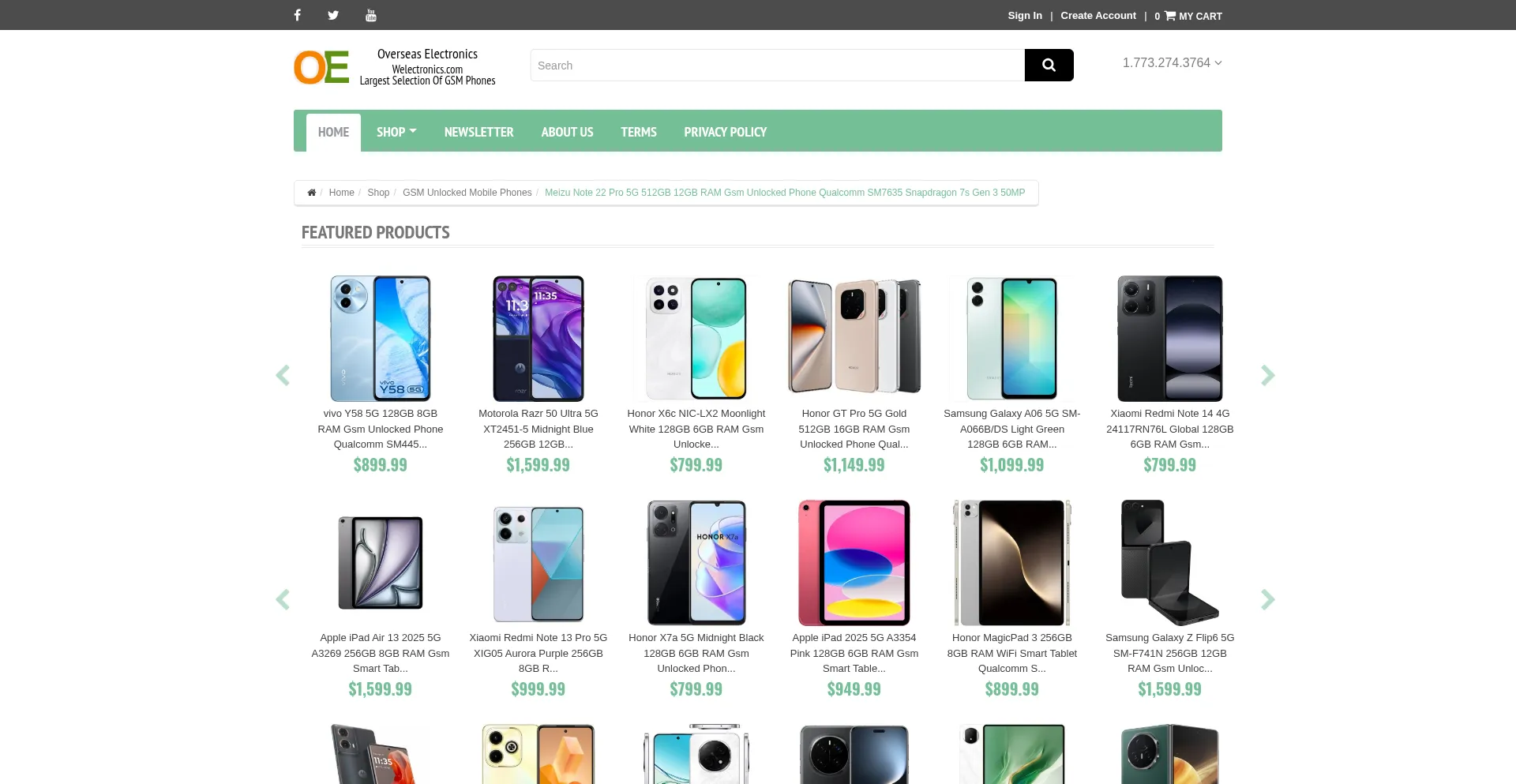Open the YouTube social icon
1516x784 pixels.
tap(371, 15)
